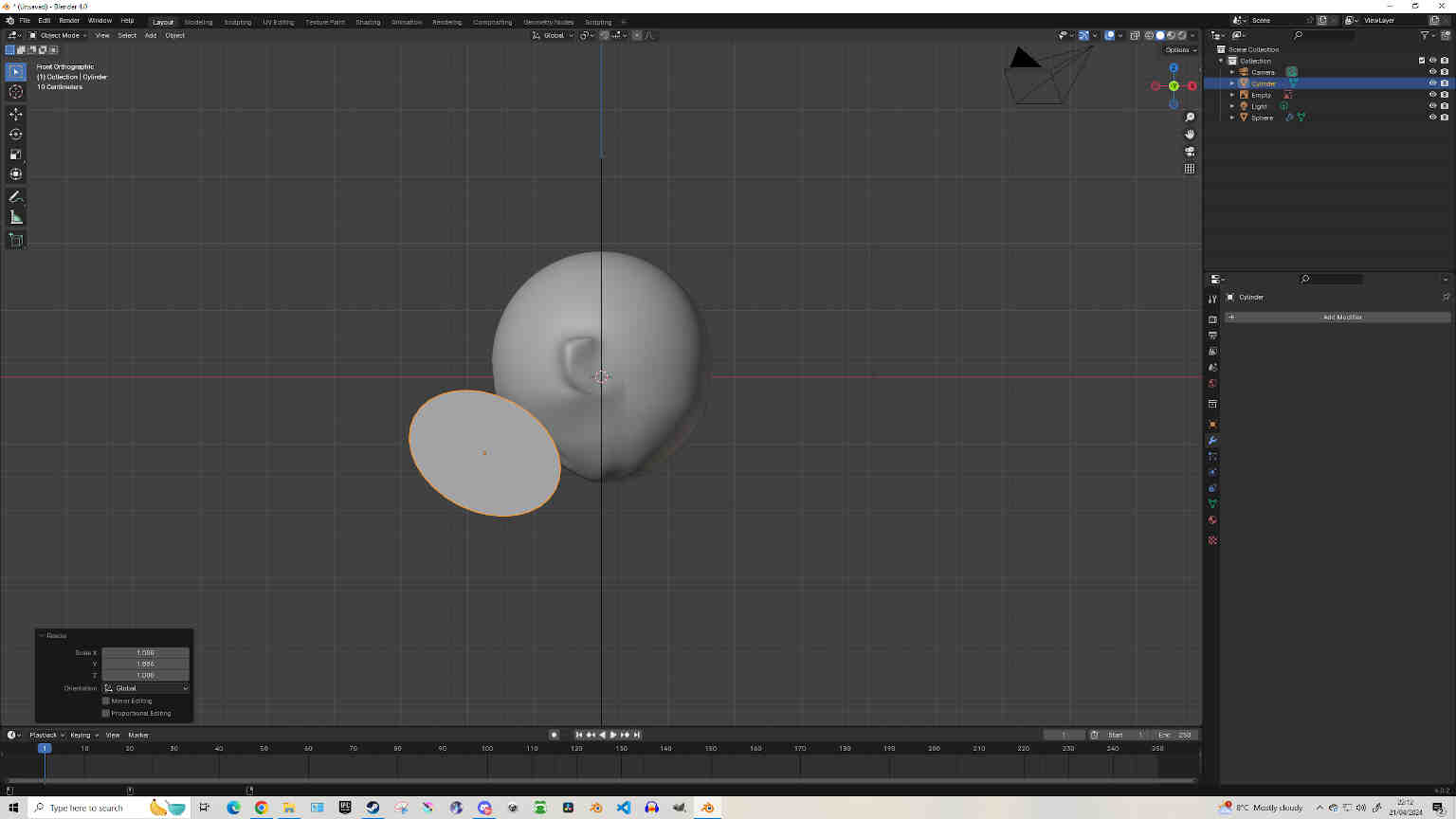Collapse the Resize operator panel
The width and height of the screenshot is (1456, 819).
pyautogui.click(x=42, y=635)
